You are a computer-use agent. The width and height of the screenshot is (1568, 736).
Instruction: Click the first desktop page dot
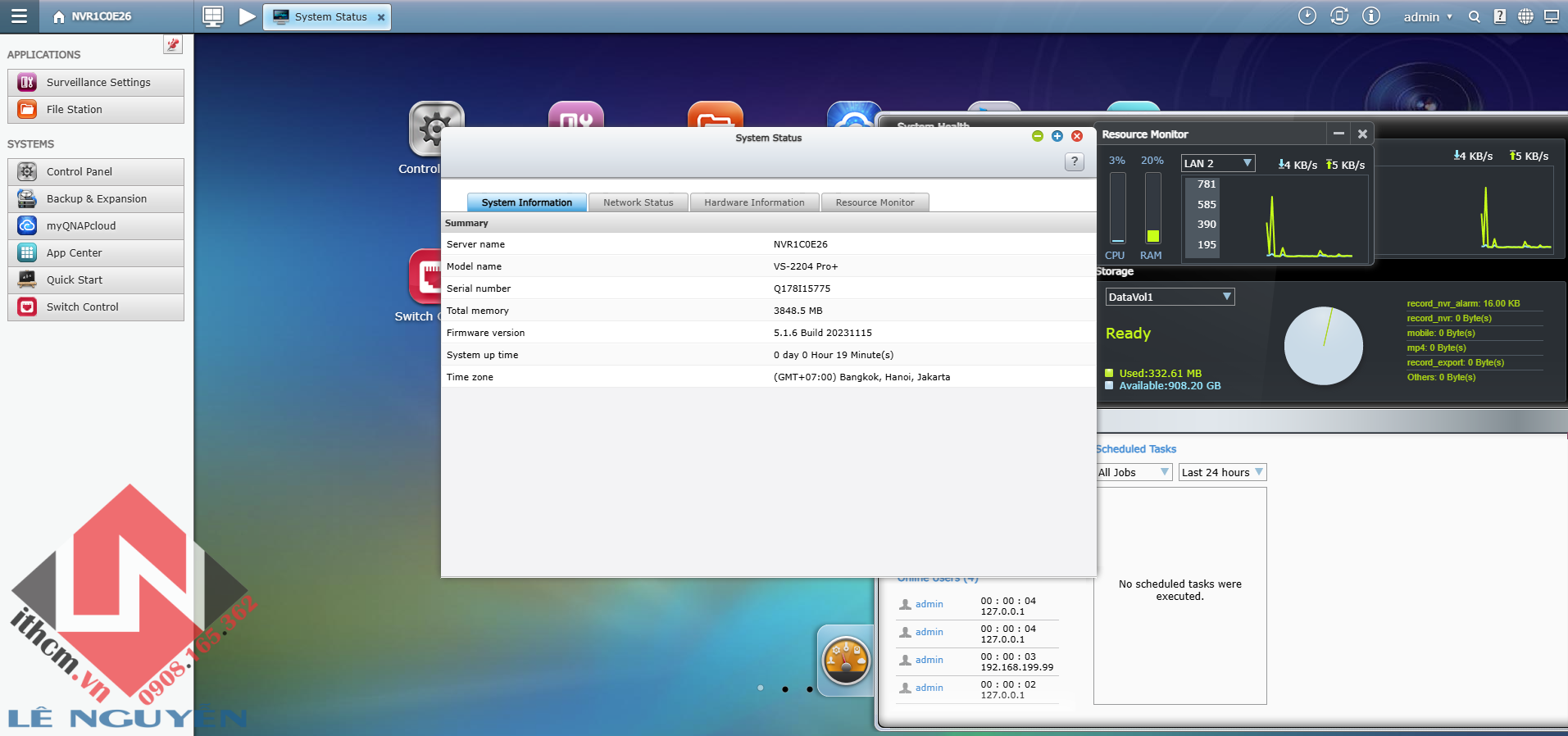[761, 688]
